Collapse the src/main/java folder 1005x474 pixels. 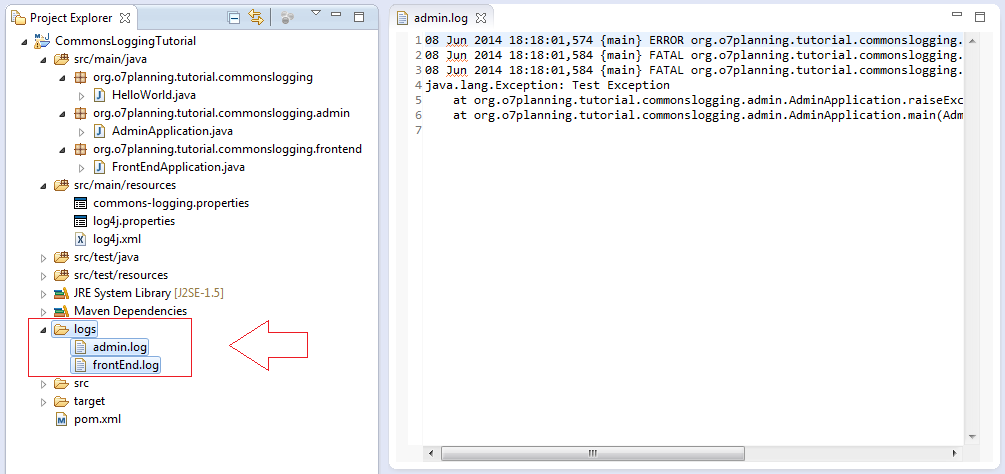click(x=43, y=60)
